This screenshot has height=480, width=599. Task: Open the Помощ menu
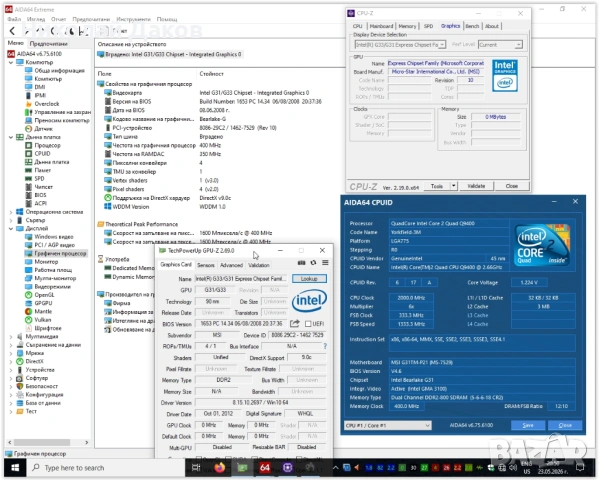[167, 19]
